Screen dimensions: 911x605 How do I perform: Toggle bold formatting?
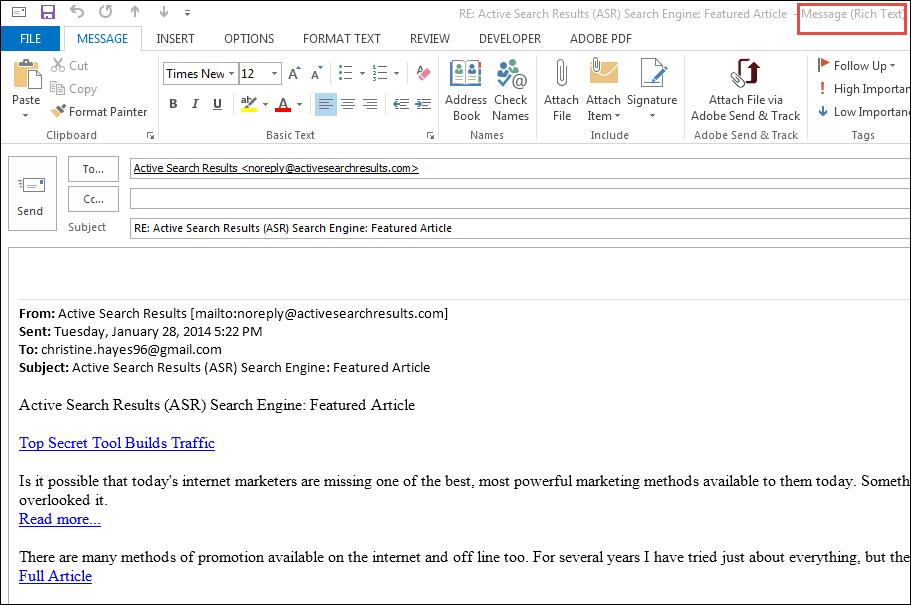pyautogui.click(x=172, y=103)
